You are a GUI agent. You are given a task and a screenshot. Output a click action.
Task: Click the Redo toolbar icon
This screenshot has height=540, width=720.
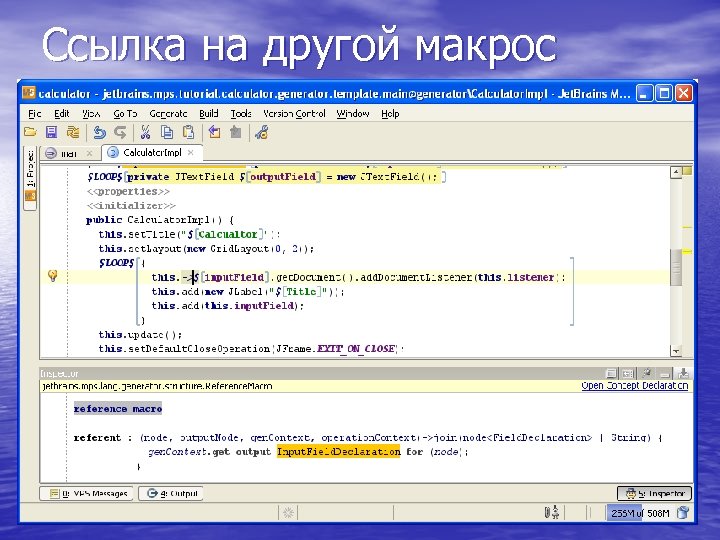(x=120, y=132)
